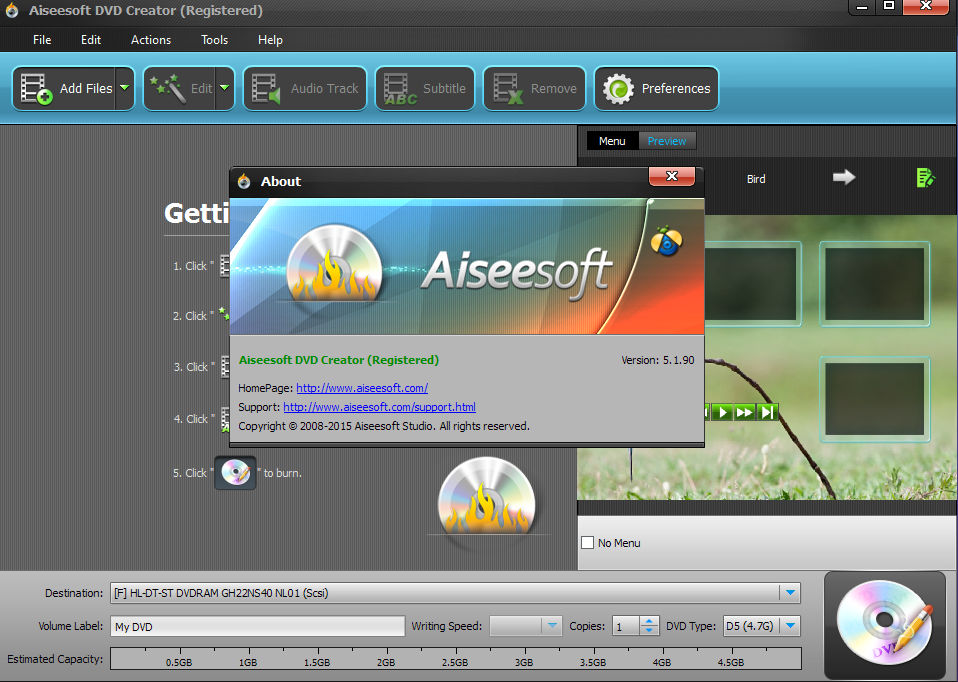Click the Aiseesoft bee logo in About banner

coord(667,240)
